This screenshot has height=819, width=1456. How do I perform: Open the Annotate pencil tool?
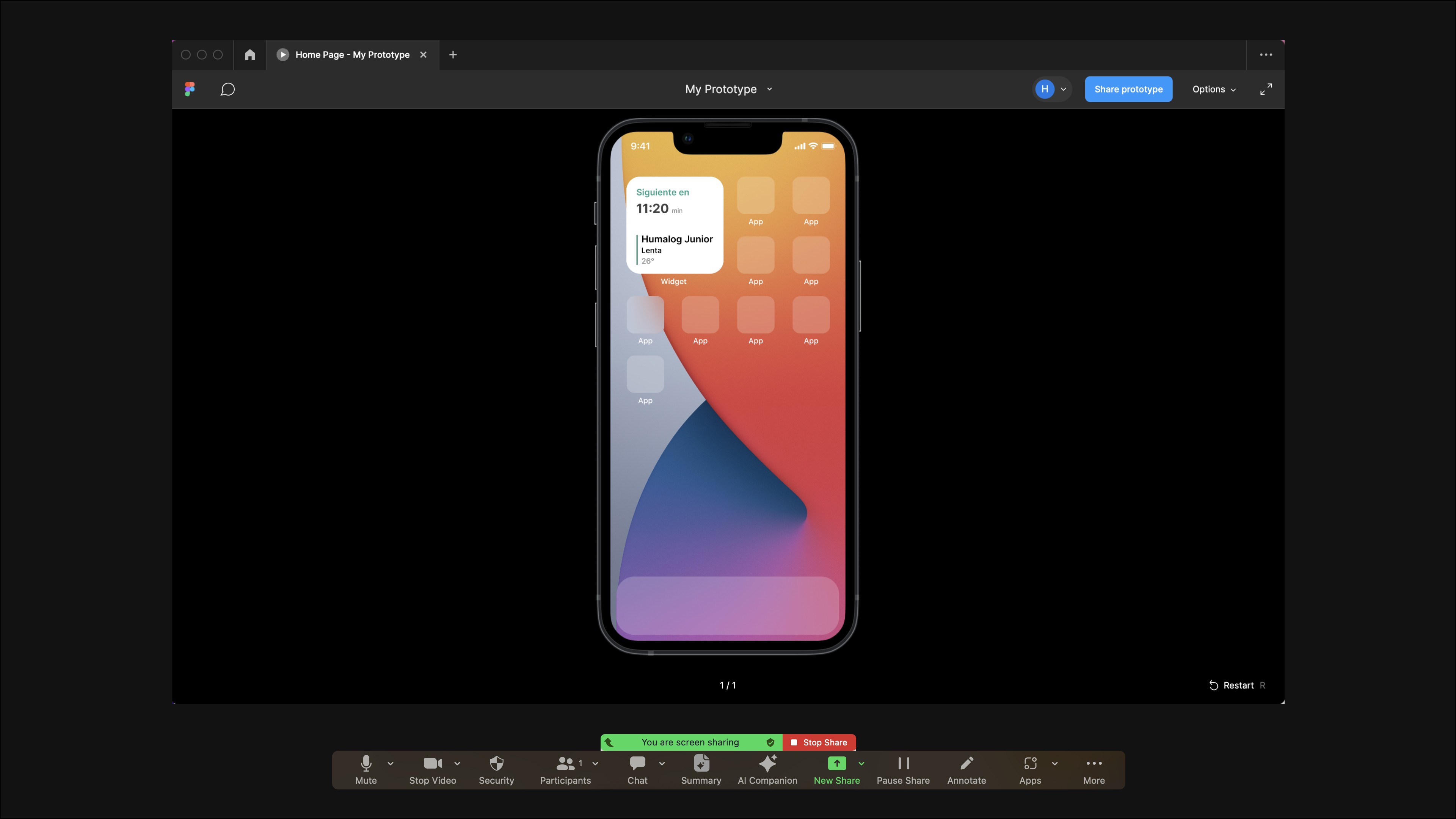[966, 770]
